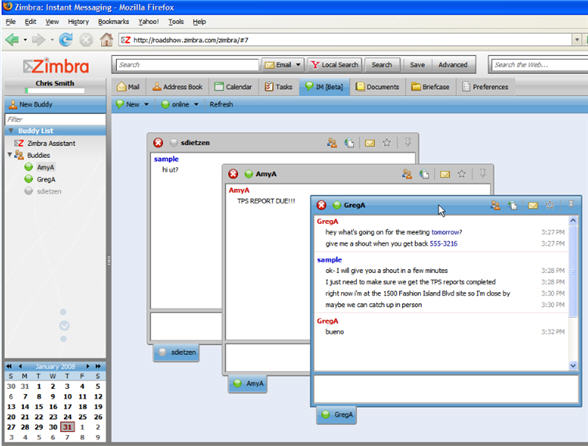Click the Firefox back arrow
The image size is (588, 446).
click(x=12, y=39)
